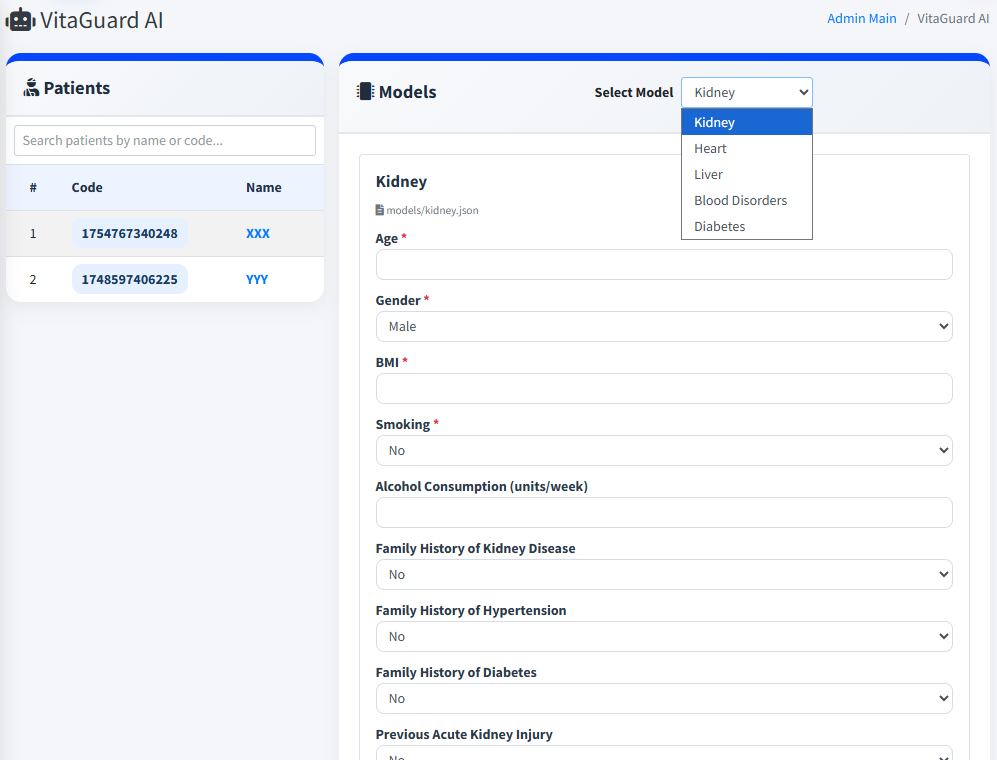Click the Patients panel person icon
This screenshot has height=760, width=997.
tap(31, 88)
